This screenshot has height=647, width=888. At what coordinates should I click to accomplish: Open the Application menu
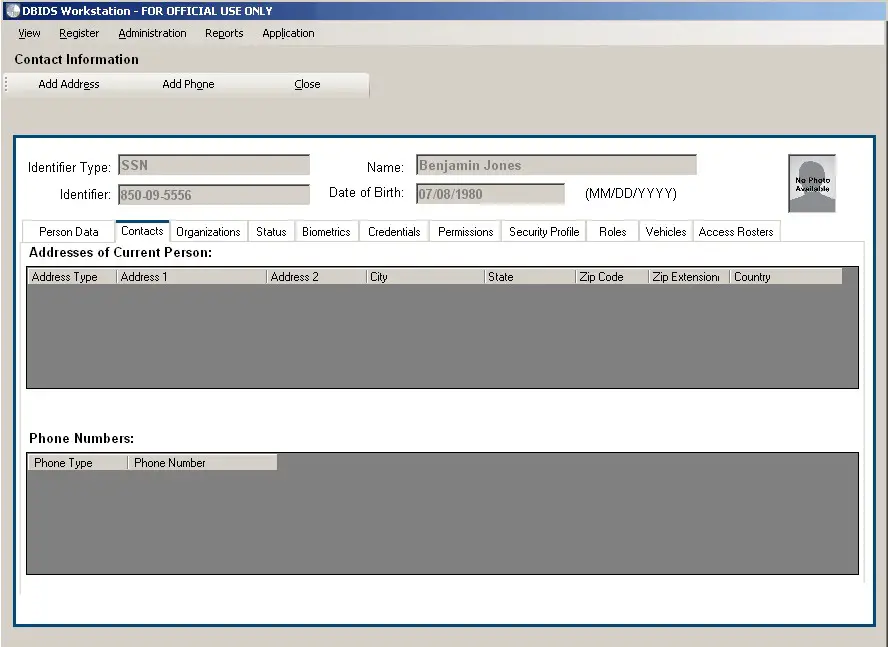click(288, 33)
